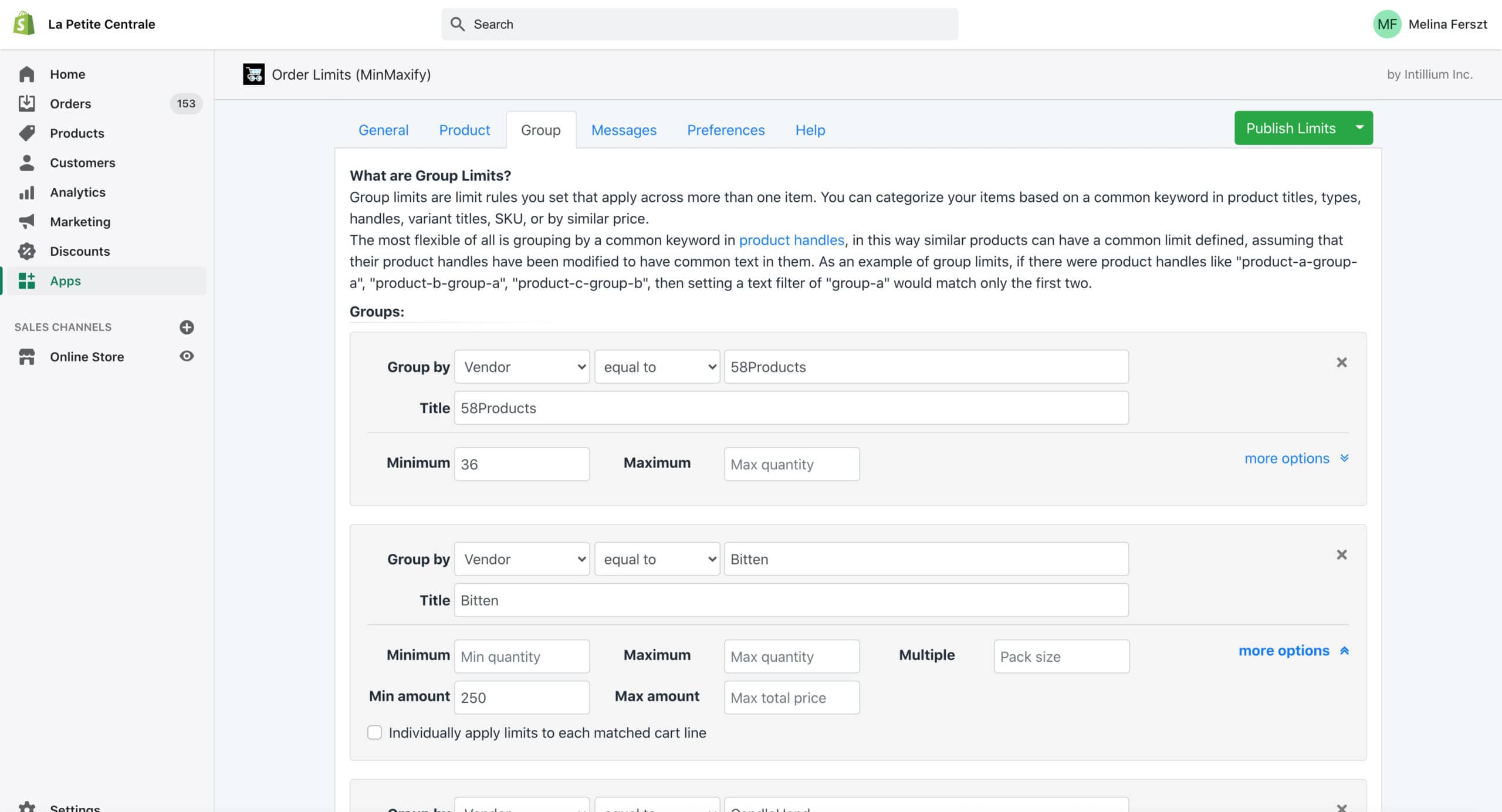Open the Help tab

(x=810, y=130)
